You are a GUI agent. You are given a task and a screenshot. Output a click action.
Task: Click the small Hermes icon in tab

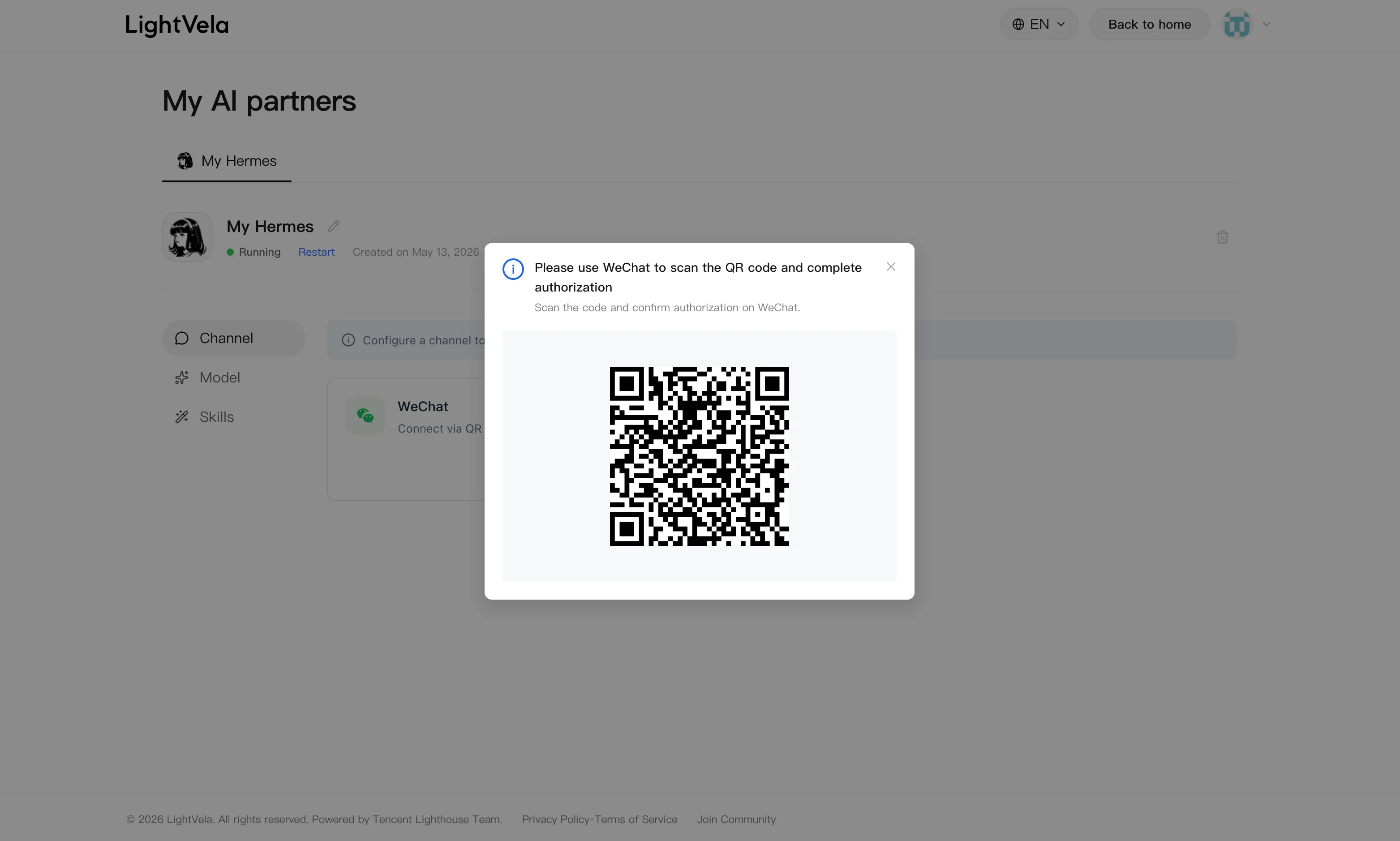185,161
